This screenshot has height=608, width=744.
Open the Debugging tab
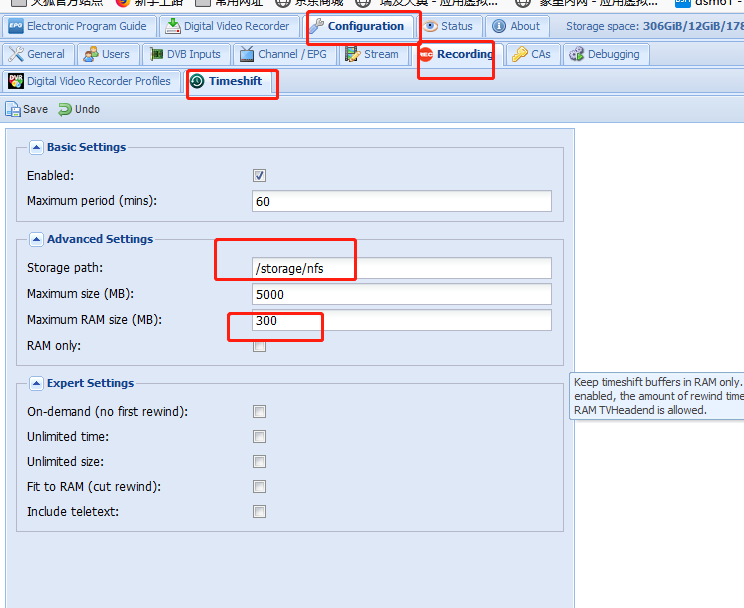(x=606, y=54)
